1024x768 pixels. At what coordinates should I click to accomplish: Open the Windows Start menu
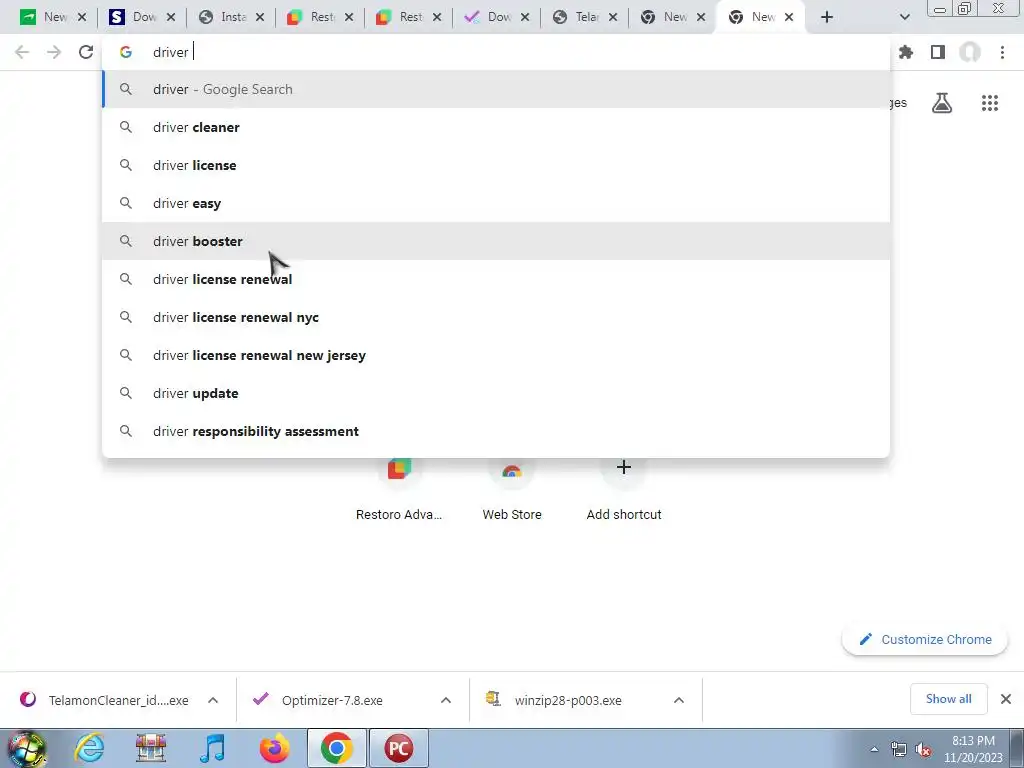coord(27,748)
